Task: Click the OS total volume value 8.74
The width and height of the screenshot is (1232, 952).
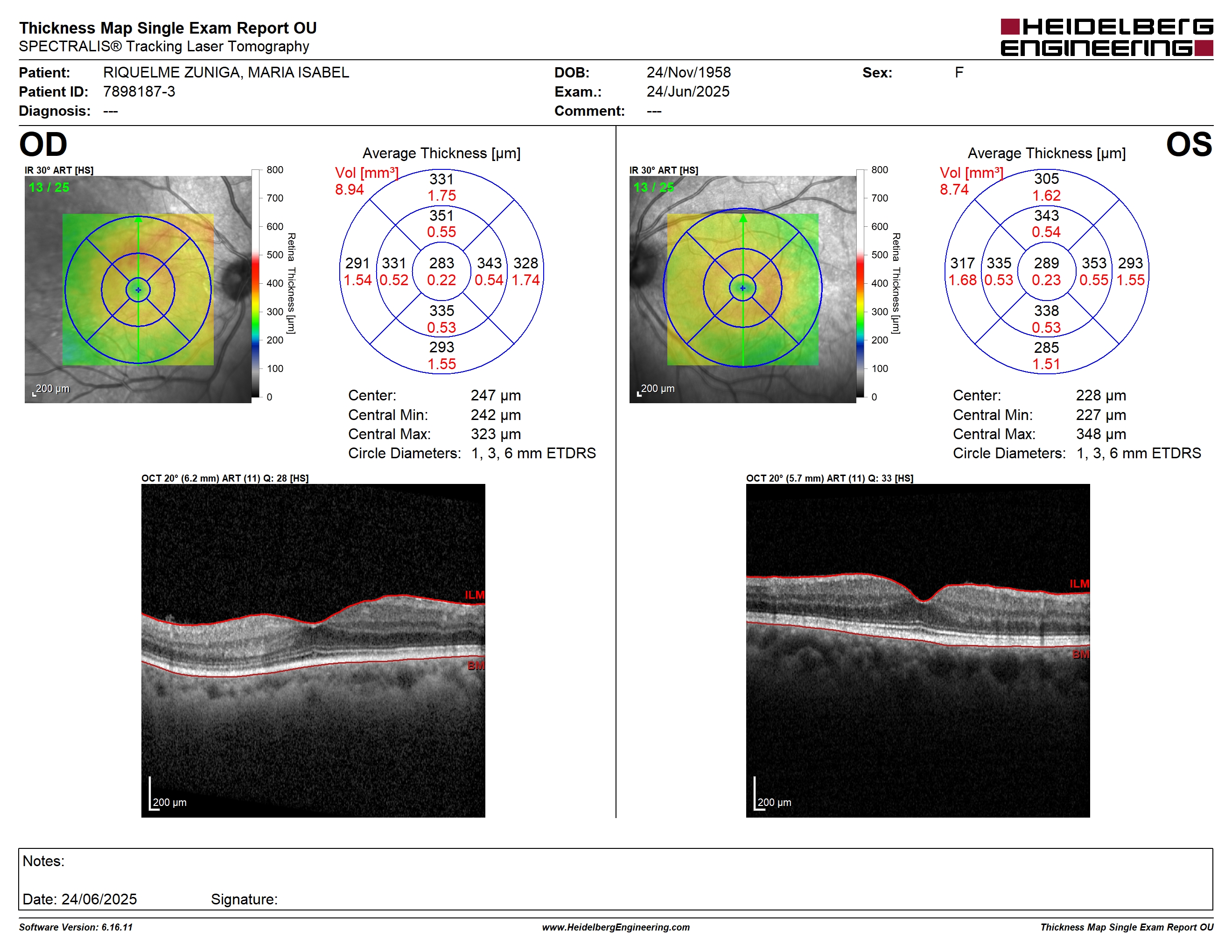Action: (x=954, y=189)
